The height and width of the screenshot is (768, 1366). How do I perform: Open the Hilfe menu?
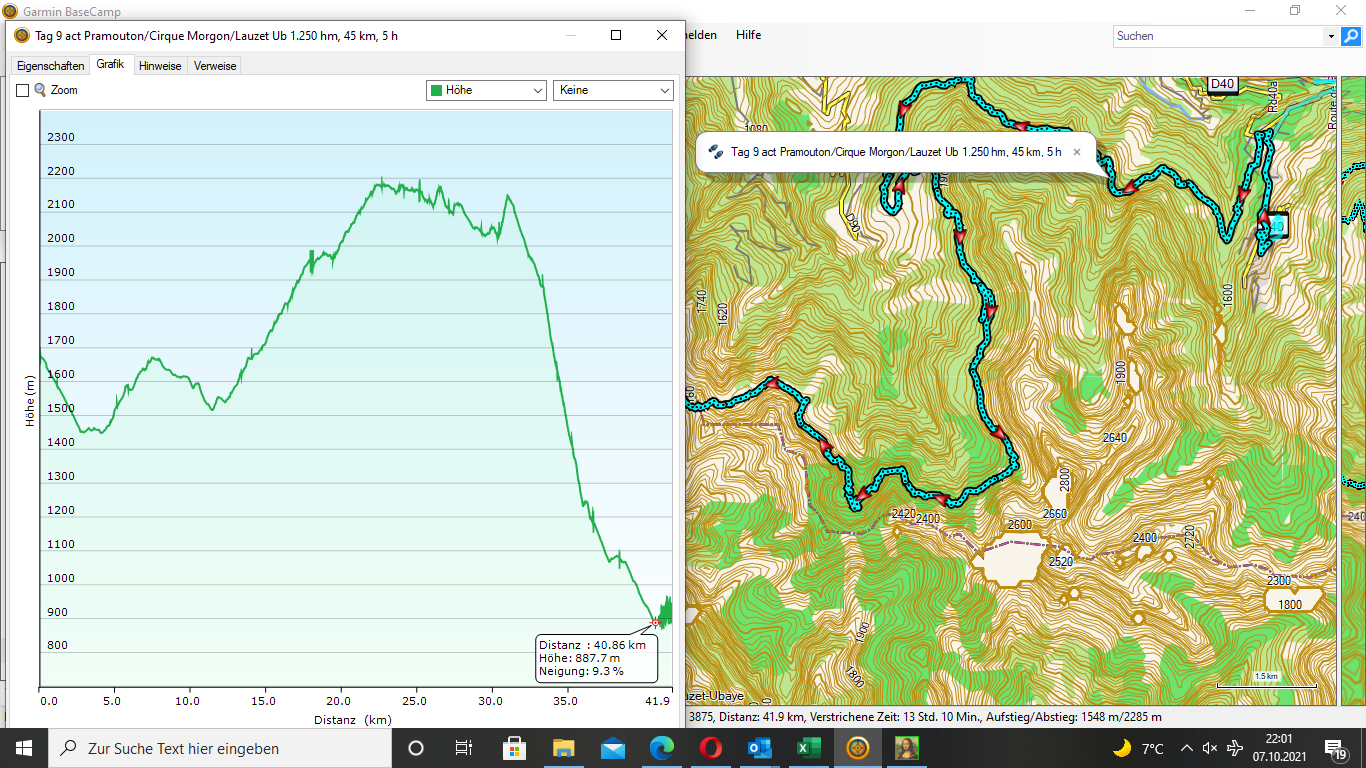(x=748, y=35)
